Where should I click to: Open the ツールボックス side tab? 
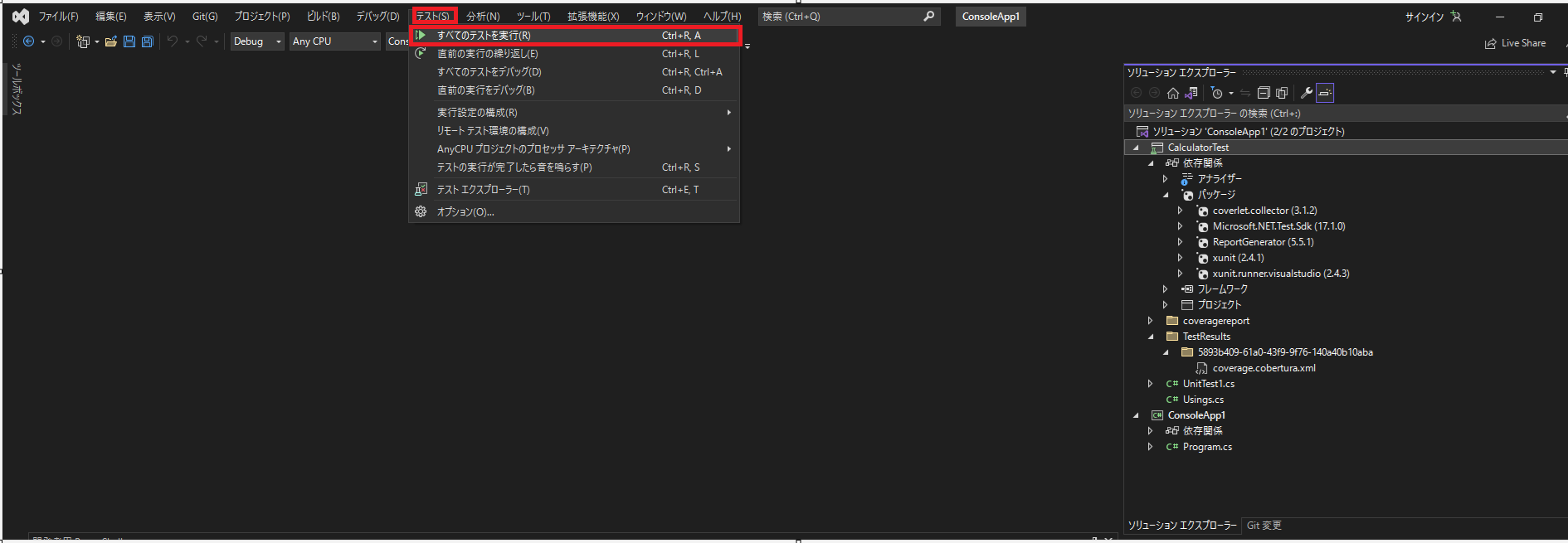pos(17,89)
